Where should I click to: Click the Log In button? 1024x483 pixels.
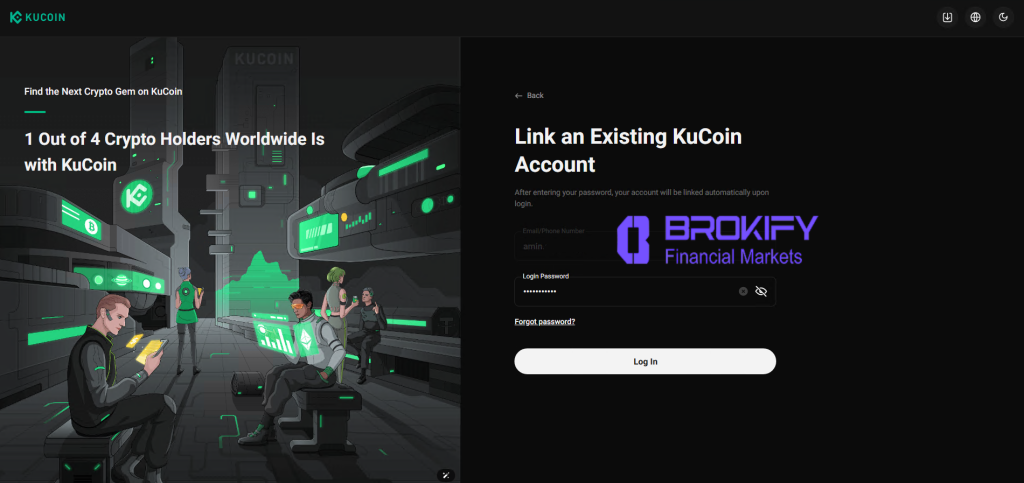pos(645,361)
